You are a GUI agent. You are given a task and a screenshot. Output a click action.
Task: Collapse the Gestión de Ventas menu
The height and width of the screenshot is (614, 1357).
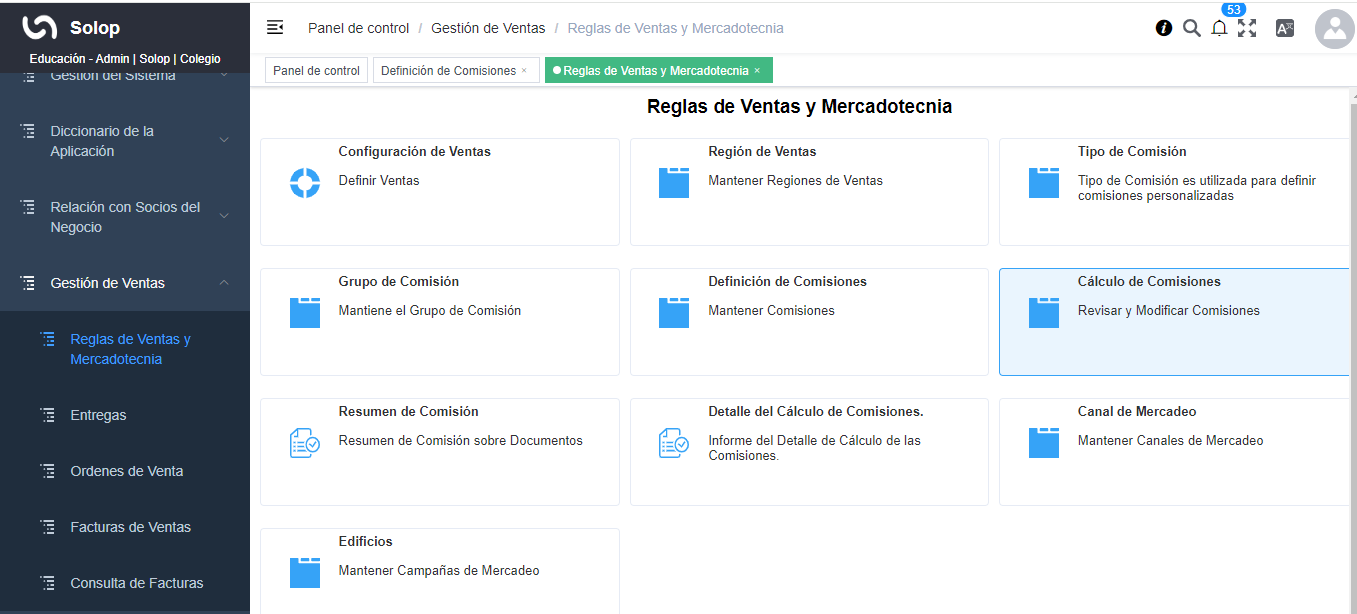click(224, 283)
